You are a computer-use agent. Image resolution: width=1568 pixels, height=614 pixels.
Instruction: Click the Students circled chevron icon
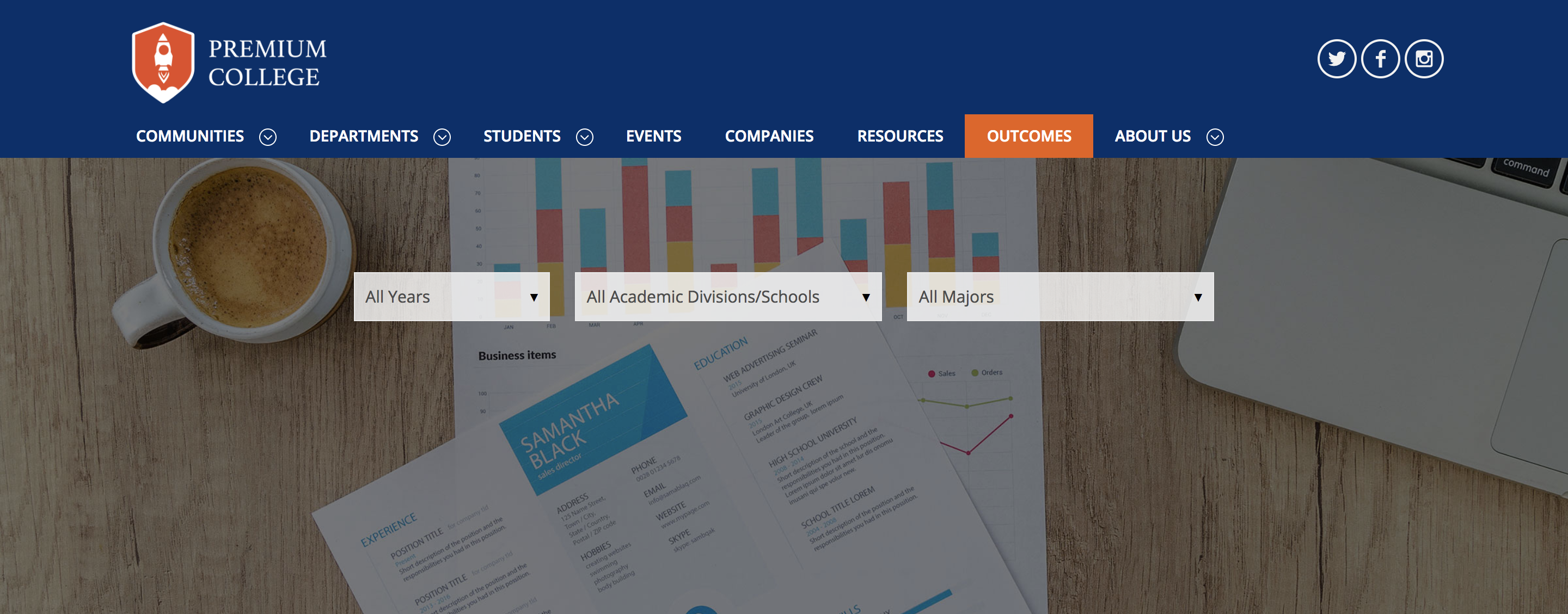click(x=584, y=137)
